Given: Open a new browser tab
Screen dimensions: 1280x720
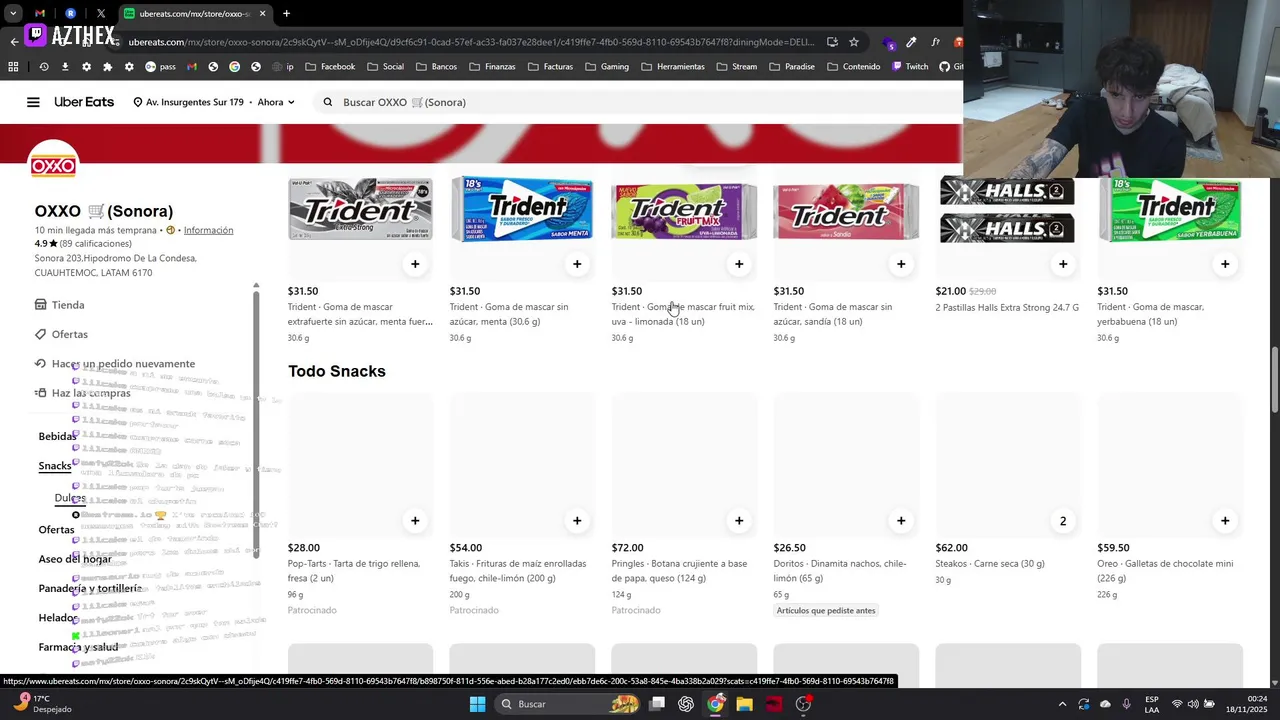Looking at the screenshot, I should 286,14.
